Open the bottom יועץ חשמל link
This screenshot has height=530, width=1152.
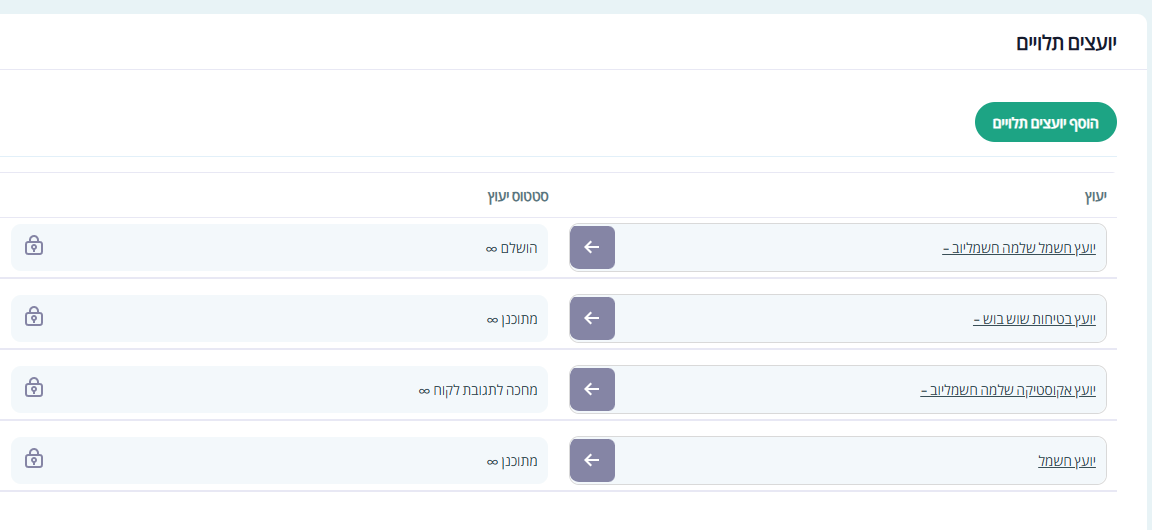[x=1067, y=461]
